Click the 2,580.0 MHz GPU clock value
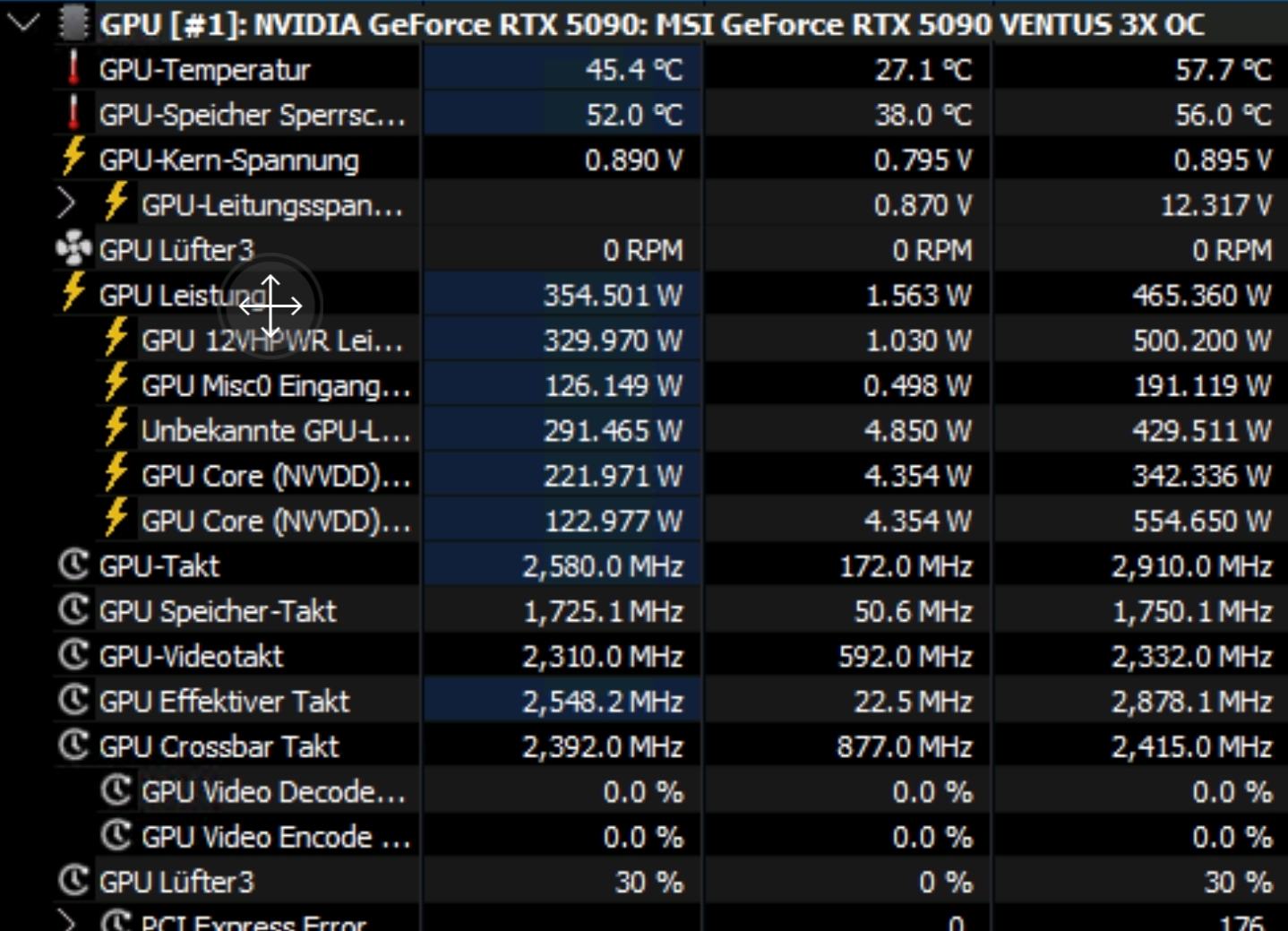The width and height of the screenshot is (1288, 931). click(x=603, y=566)
